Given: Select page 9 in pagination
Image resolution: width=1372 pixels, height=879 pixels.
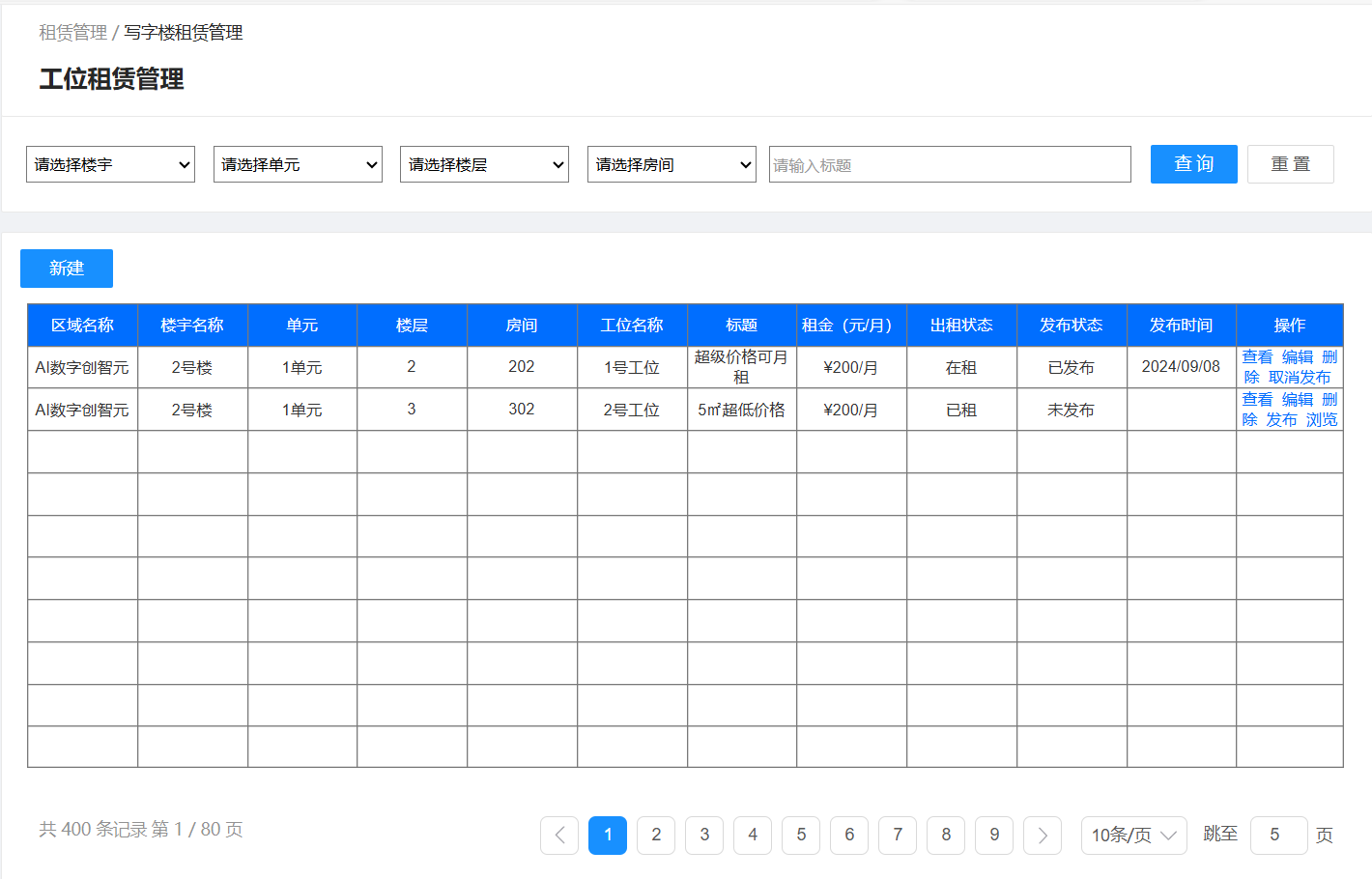Looking at the screenshot, I should [x=994, y=836].
